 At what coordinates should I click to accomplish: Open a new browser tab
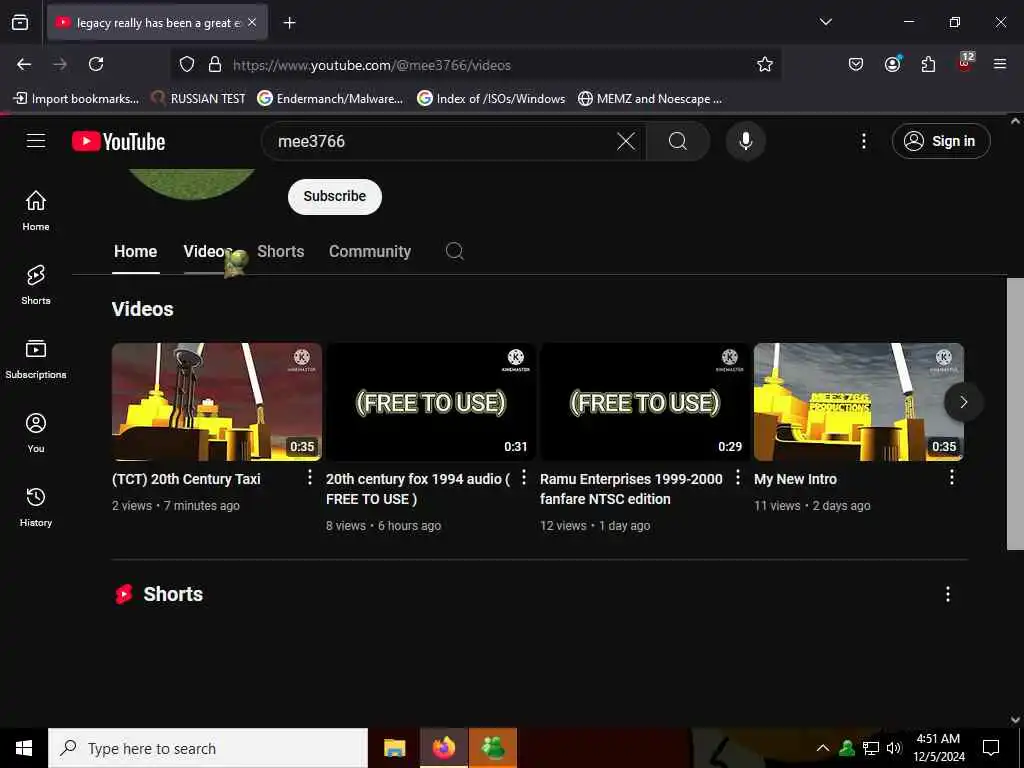click(x=289, y=23)
